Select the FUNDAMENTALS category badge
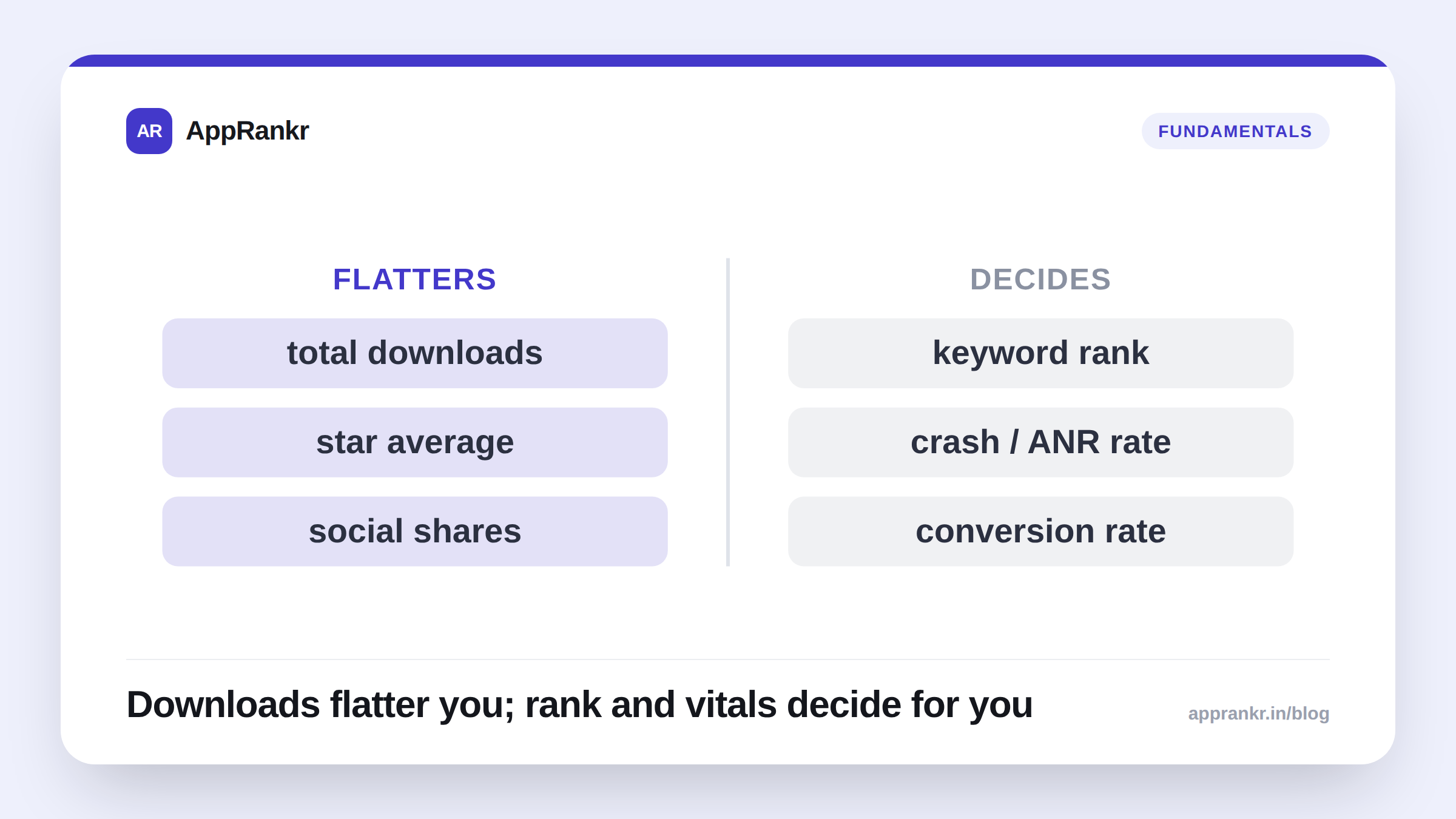The image size is (1456, 819). (1235, 131)
